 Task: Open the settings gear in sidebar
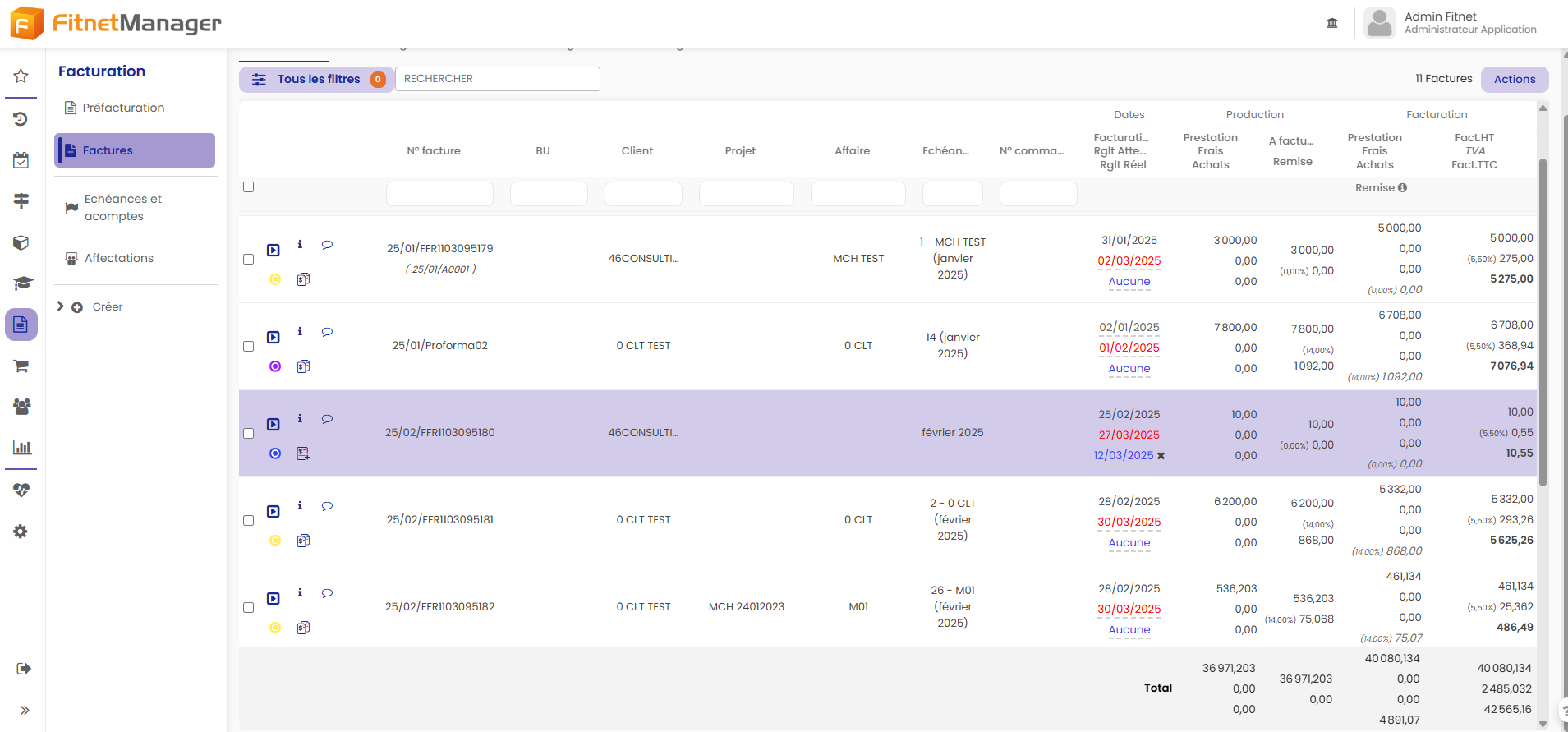click(21, 532)
